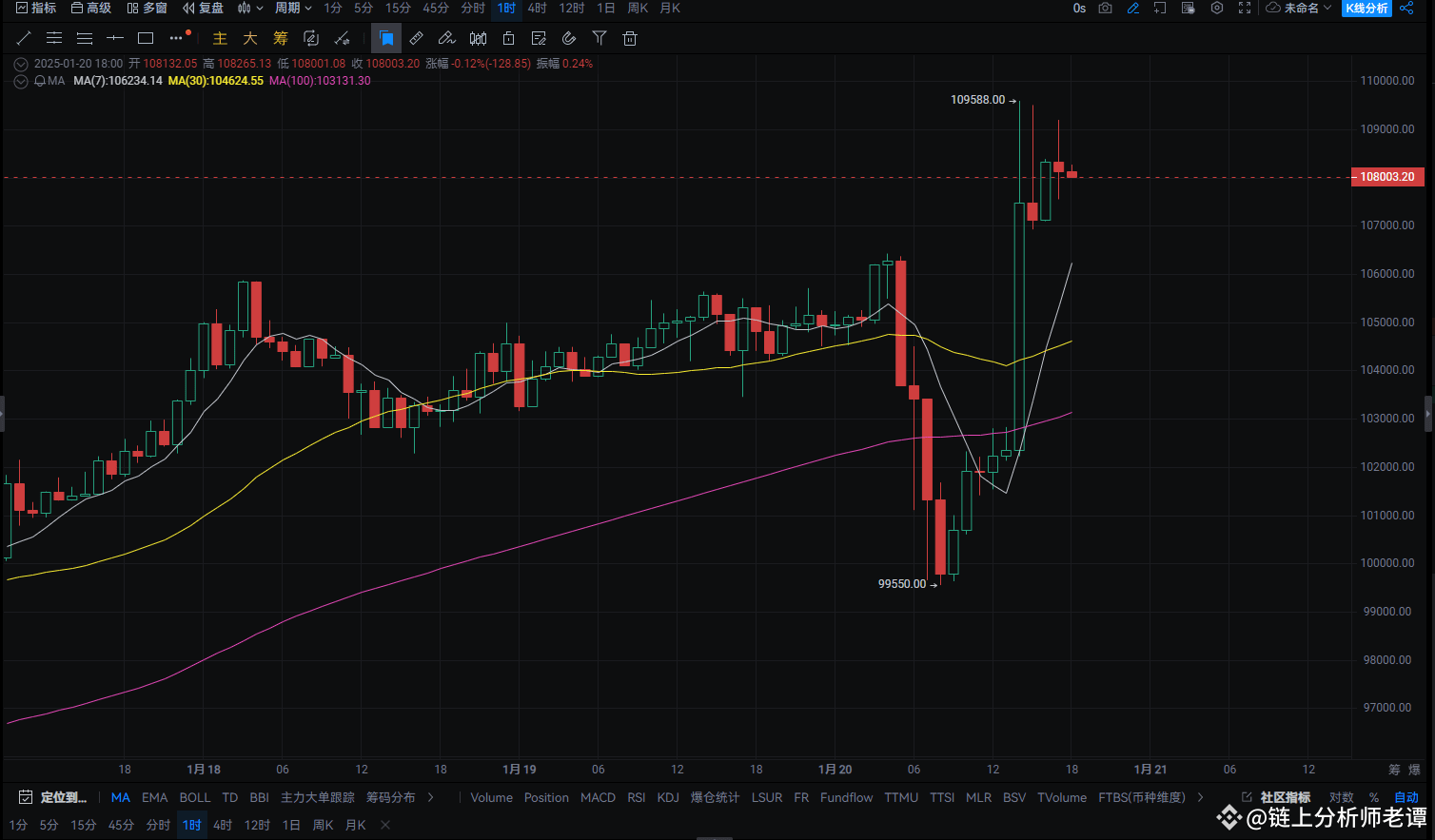Toggle the BOLL main indicator
Image resolution: width=1435 pixels, height=840 pixels.
point(195,797)
